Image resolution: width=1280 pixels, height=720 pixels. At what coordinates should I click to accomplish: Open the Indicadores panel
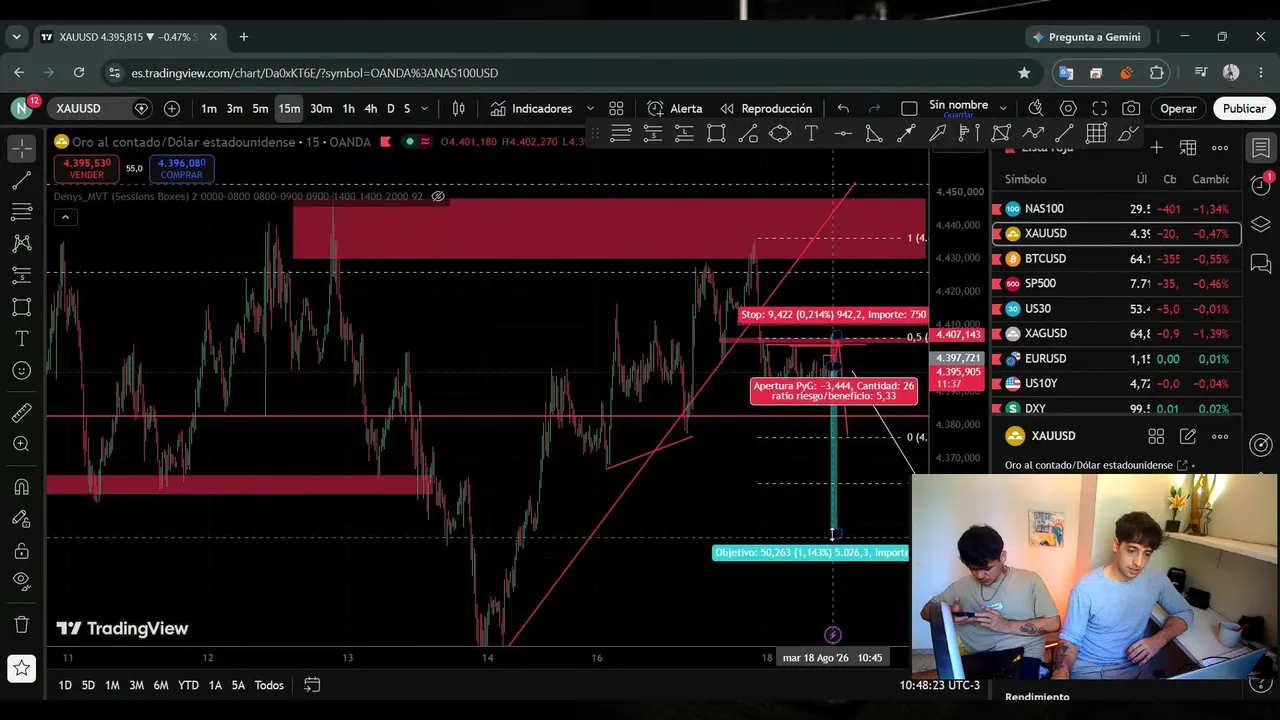[x=531, y=108]
